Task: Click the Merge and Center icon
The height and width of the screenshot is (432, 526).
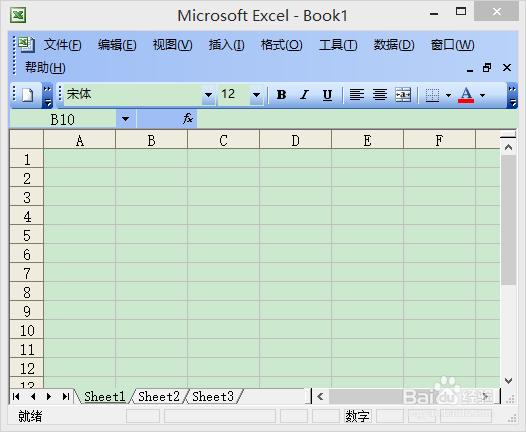Action: point(403,95)
